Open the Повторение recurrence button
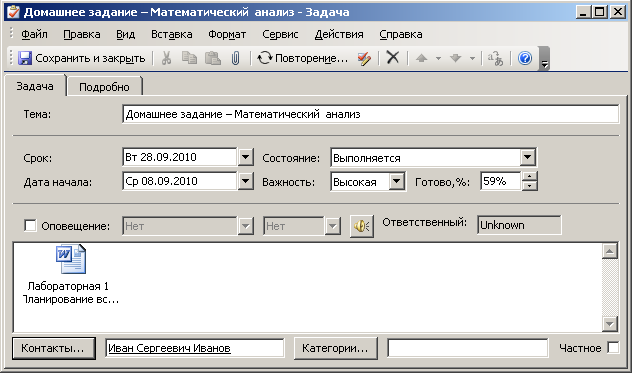 tap(302, 58)
